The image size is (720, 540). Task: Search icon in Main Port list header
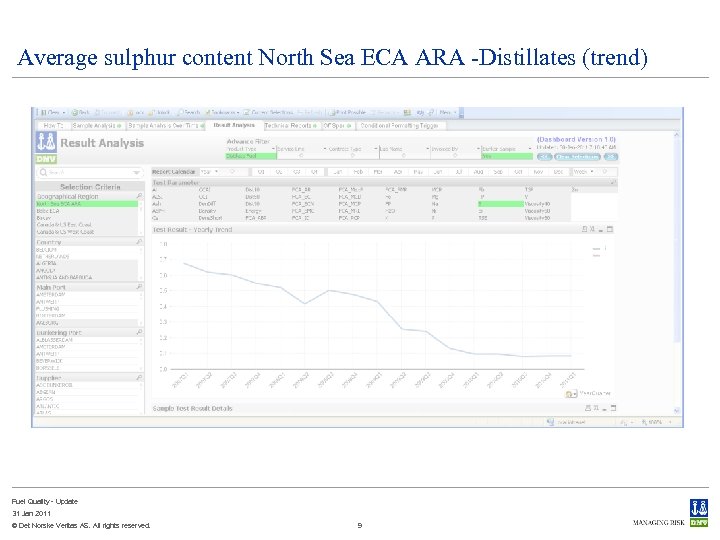click(x=140, y=287)
